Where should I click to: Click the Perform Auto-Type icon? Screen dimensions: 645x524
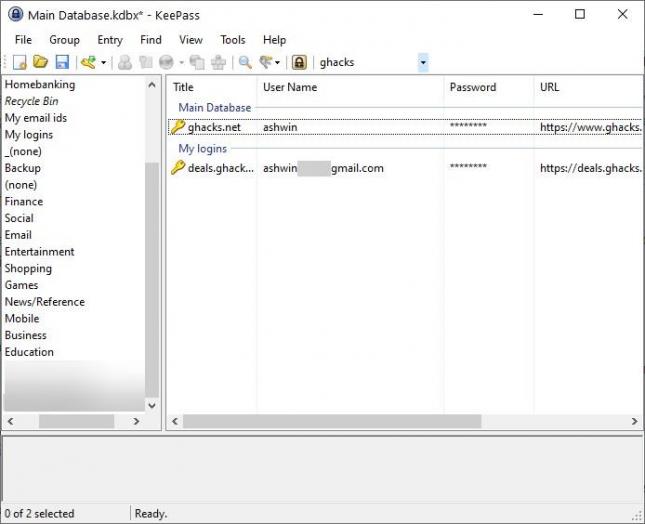pyautogui.click(x=218, y=63)
